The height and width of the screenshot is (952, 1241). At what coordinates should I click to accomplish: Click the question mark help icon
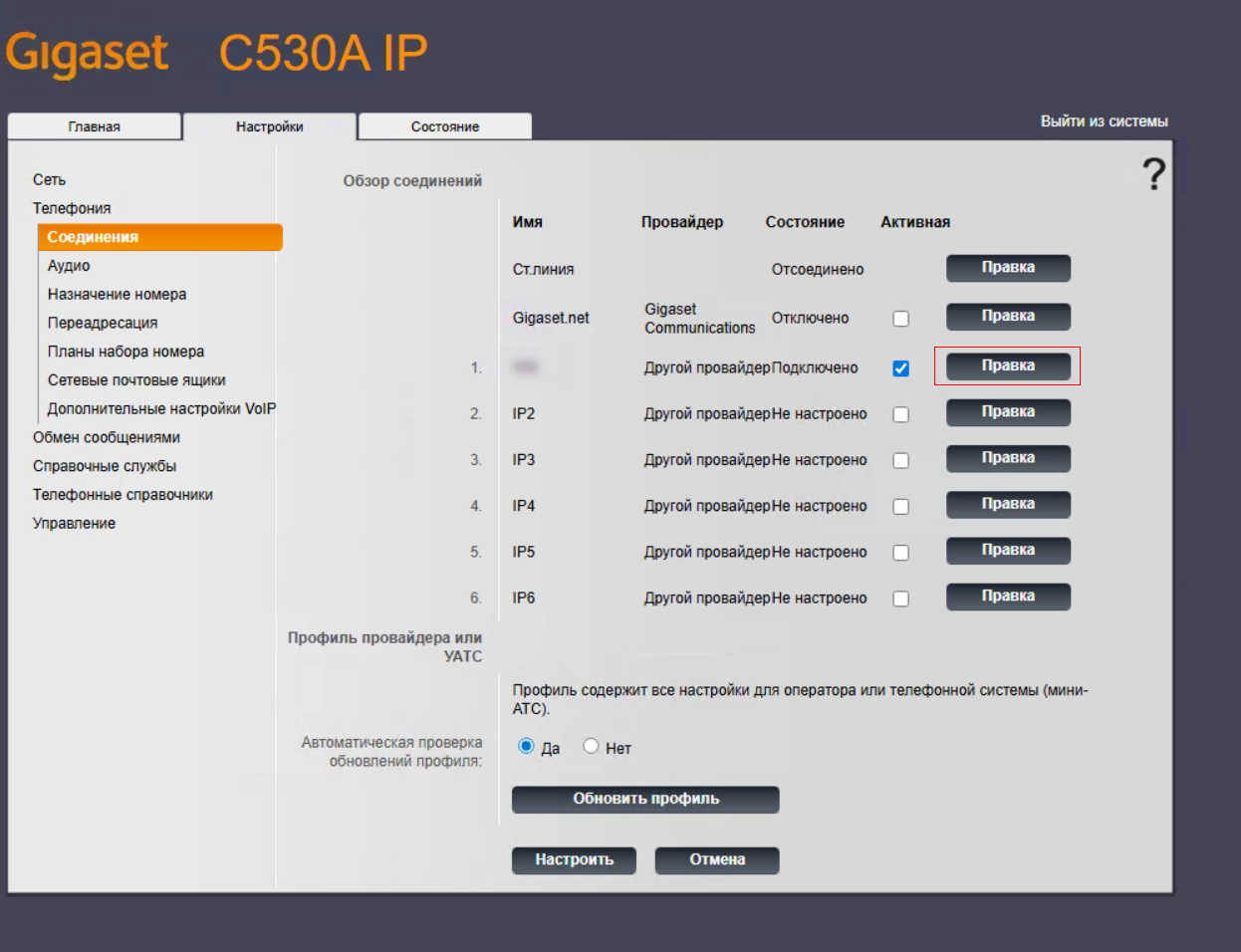(x=1153, y=174)
